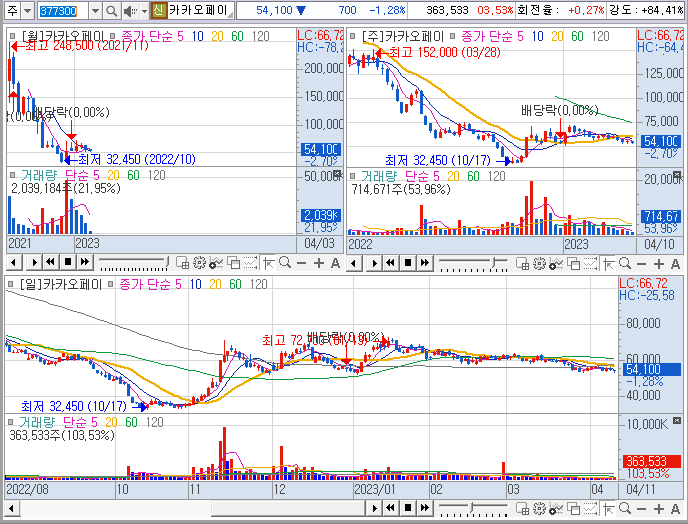Zoom in the weekly chart with plus
Screen dimensions: 688x524
(x=659, y=264)
